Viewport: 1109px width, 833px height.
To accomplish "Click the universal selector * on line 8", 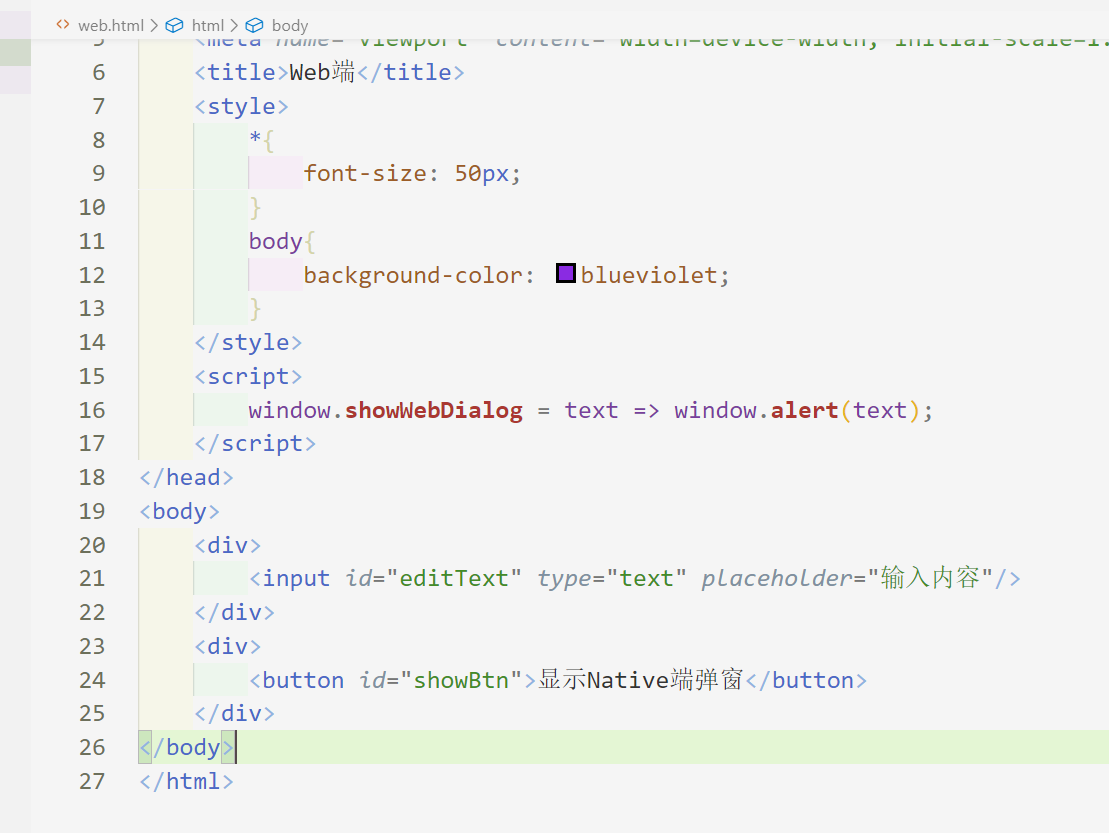I will click(255, 138).
